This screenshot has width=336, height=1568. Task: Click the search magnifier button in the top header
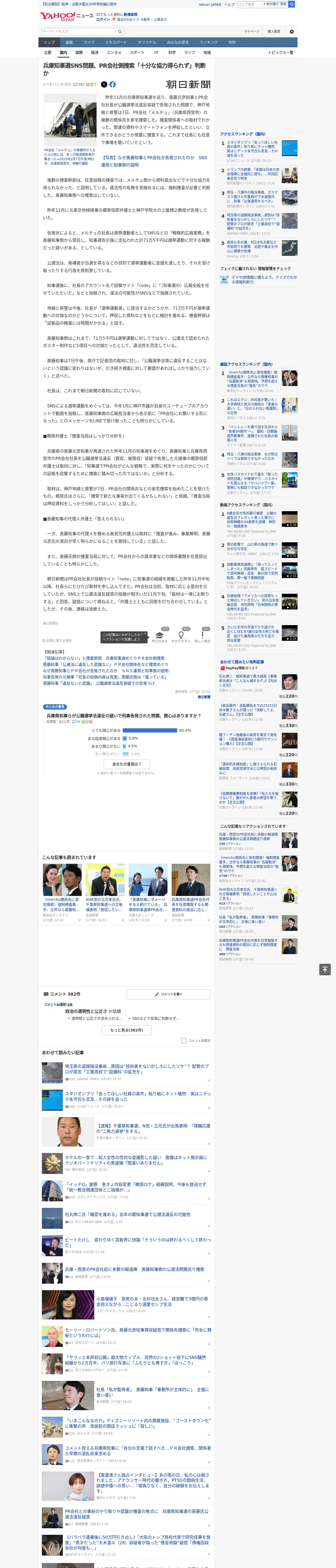[292, 4]
